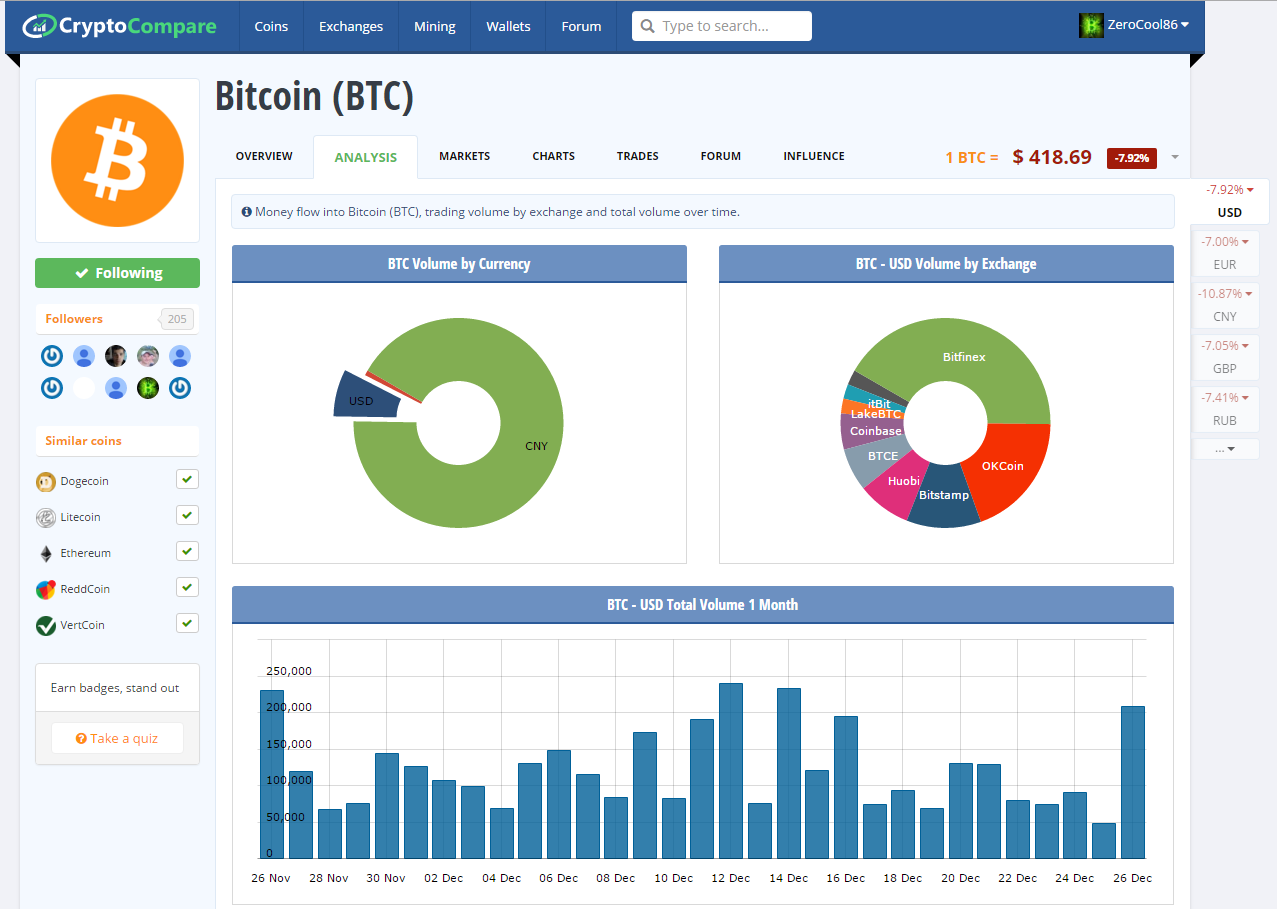Open the Litecoin coin icon
The height and width of the screenshot is (909, 1277).
pos(46,517)
